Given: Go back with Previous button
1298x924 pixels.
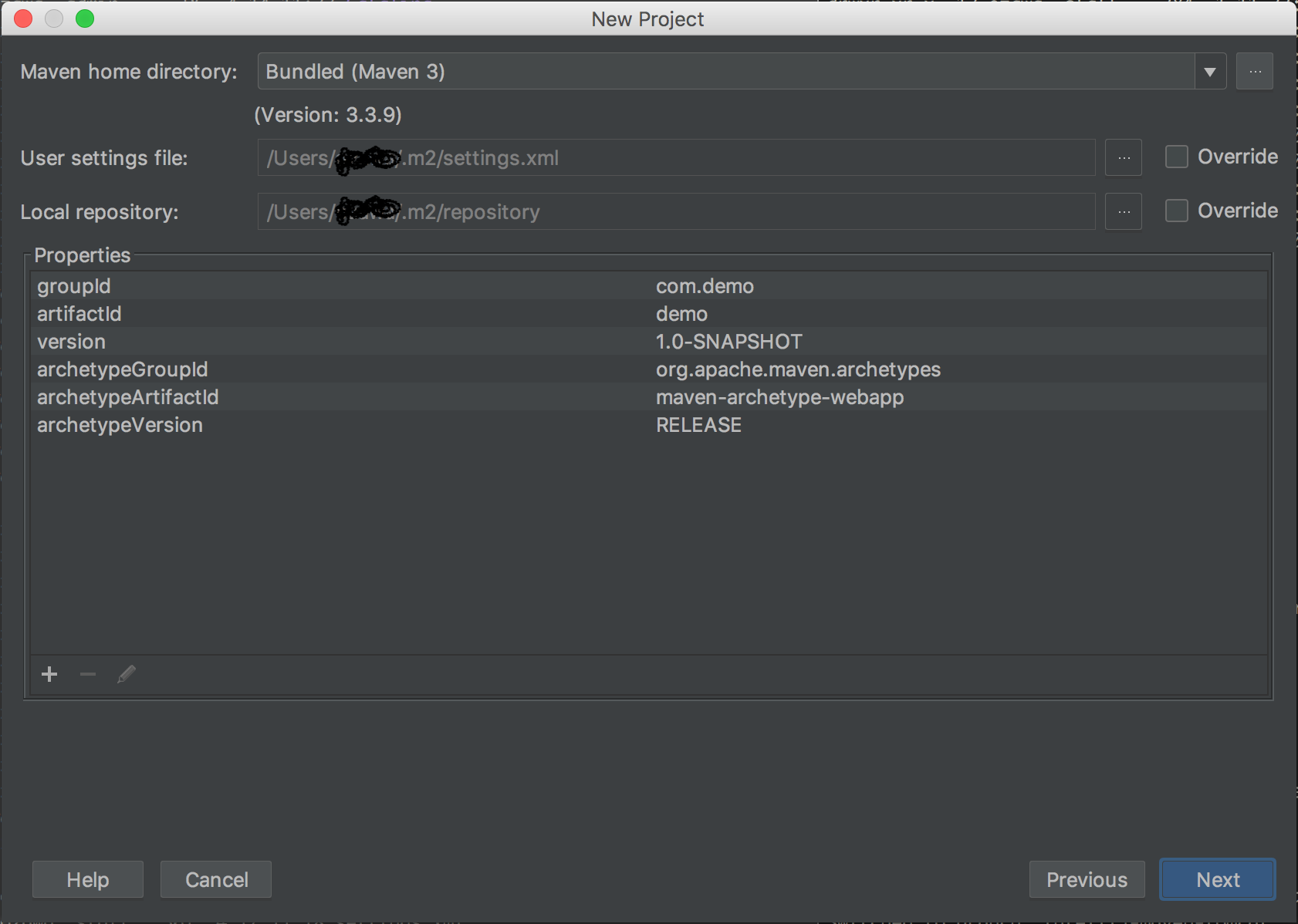Looking at the screenshot, I should [x=1087, y=879].
